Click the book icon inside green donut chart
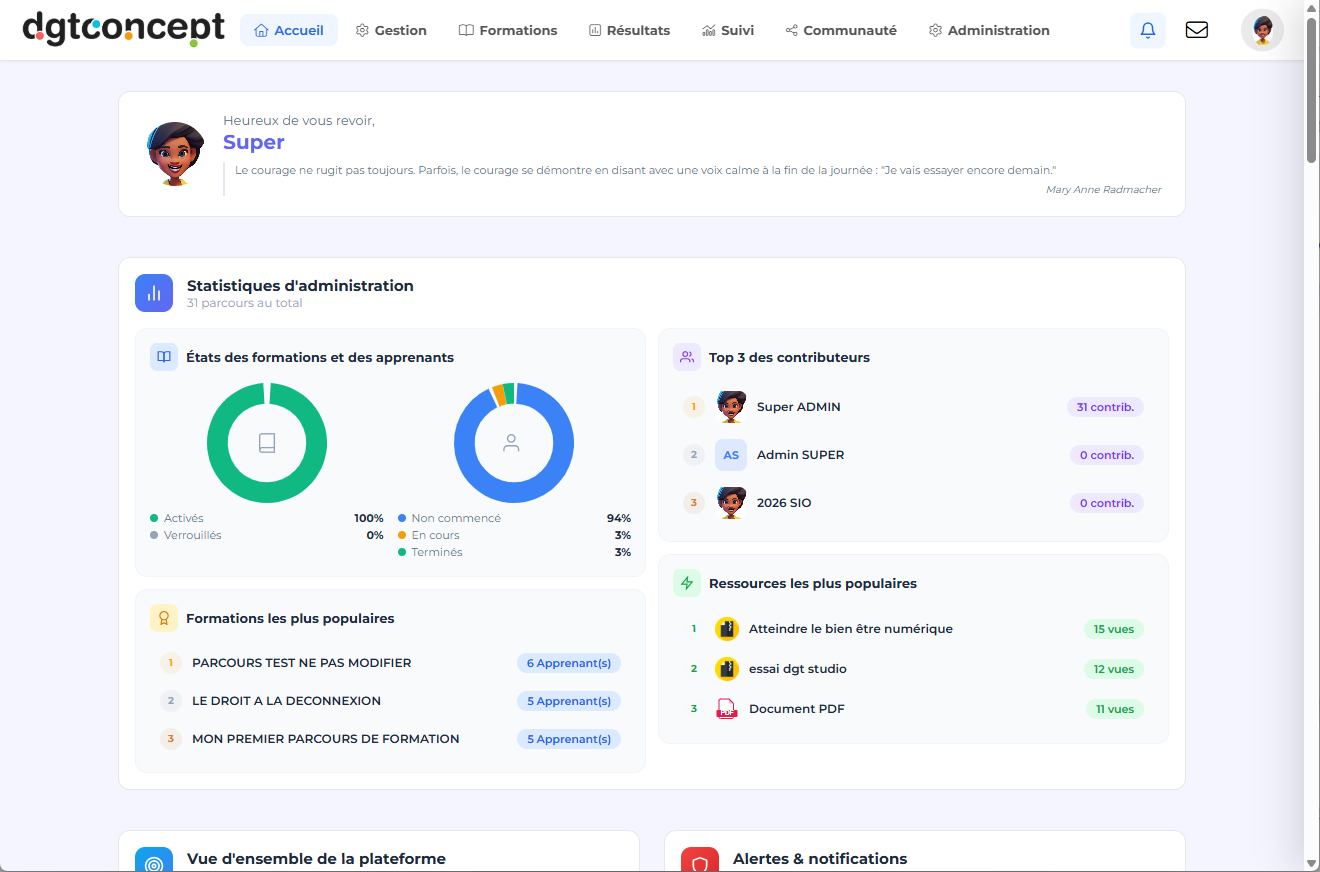The image size is (1320, 872). pos(267,443)
